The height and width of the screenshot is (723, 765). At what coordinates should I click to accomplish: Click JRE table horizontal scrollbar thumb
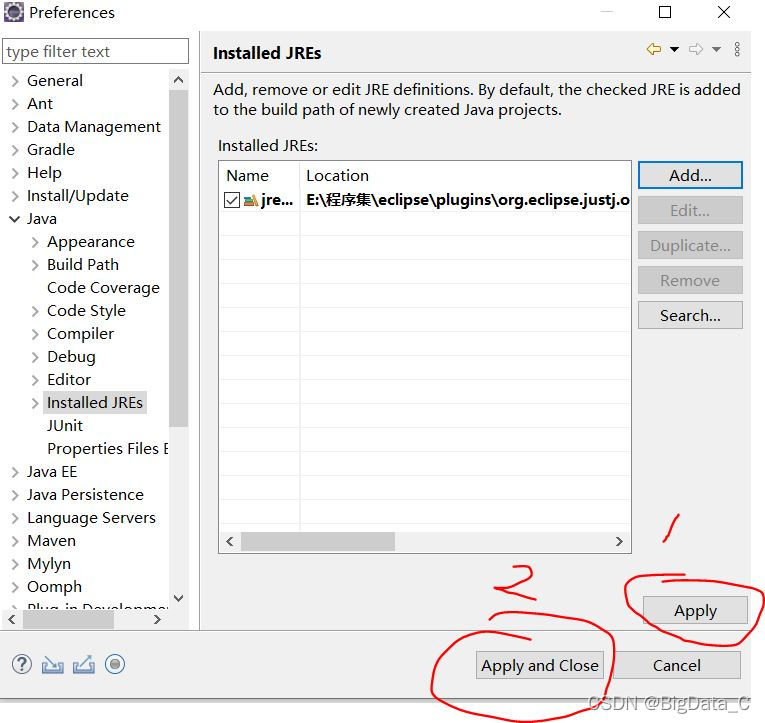pyautogui.click(x=318, y=542)
